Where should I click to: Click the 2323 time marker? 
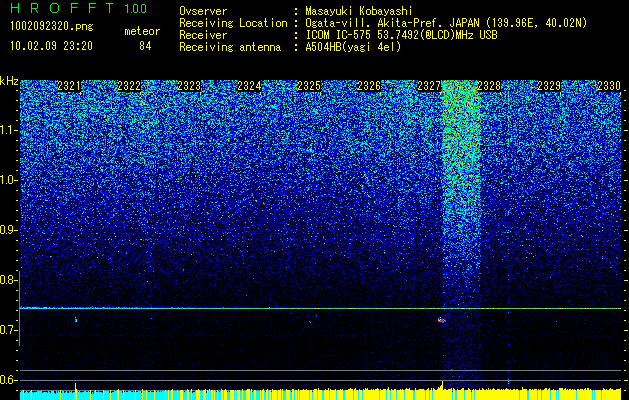pyautogui.click(x=189, y=86)
